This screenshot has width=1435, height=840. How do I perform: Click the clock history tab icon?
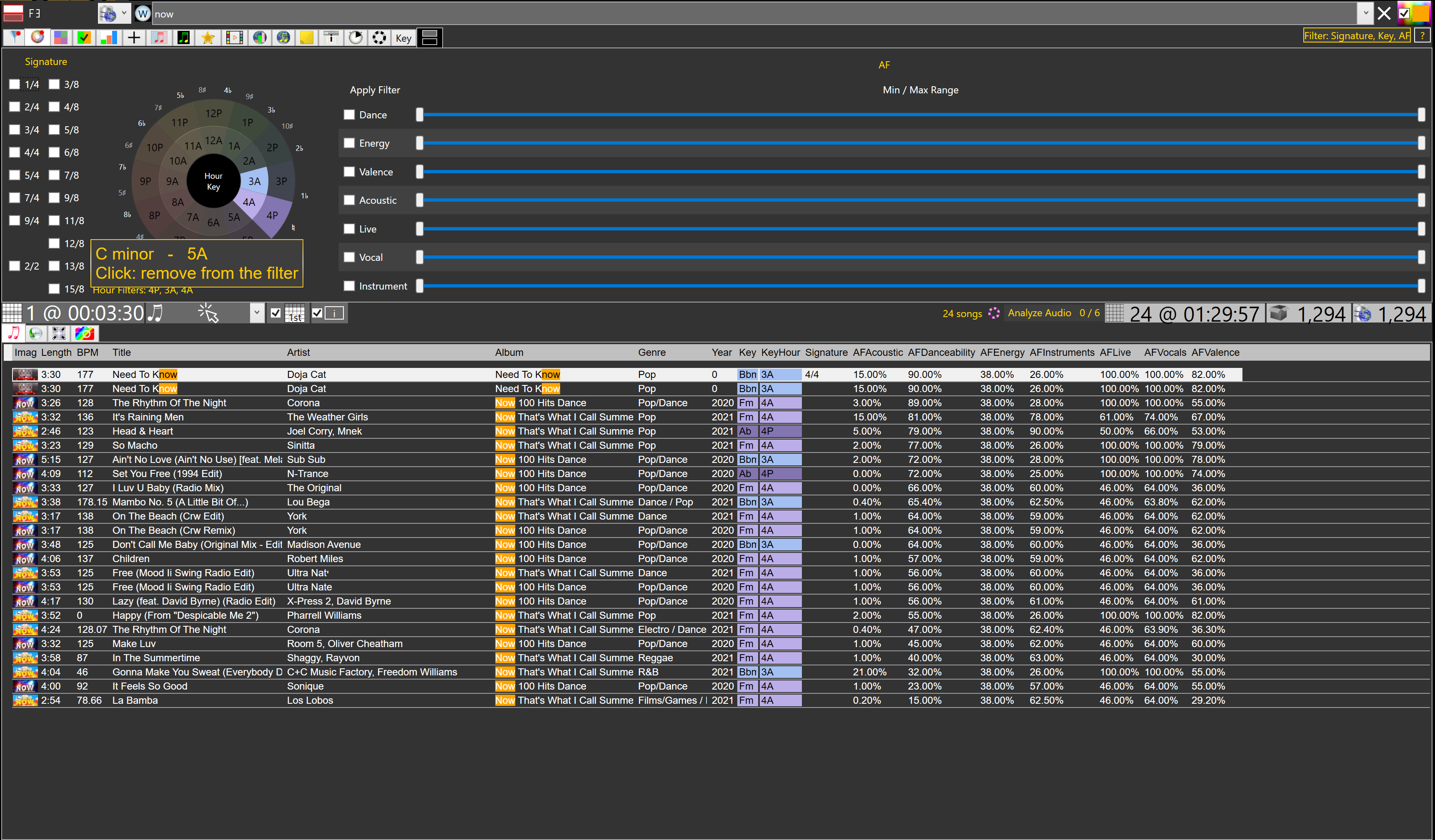[36, 333]
